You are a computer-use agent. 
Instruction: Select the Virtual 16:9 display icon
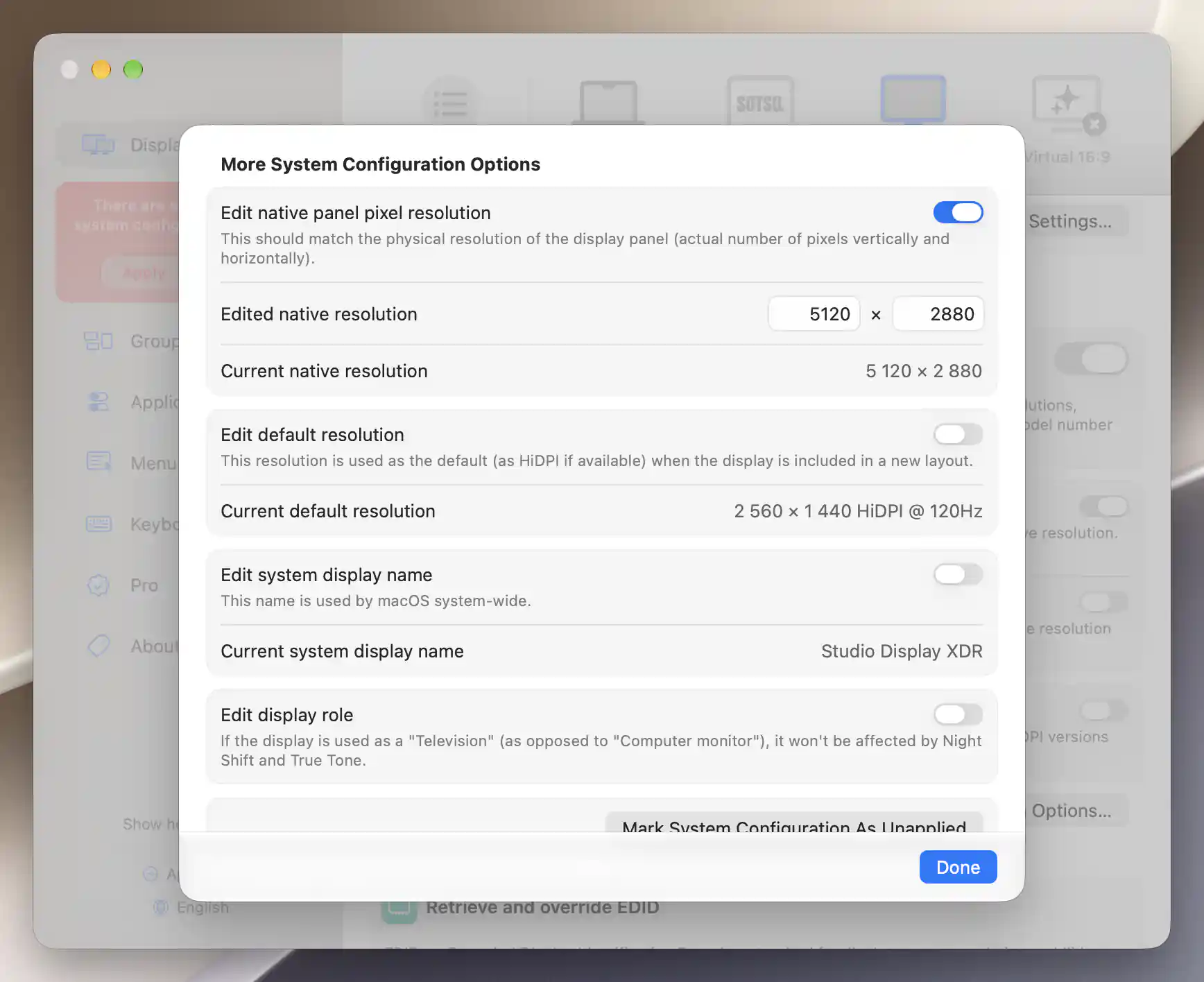click(x=1067, y=105)
